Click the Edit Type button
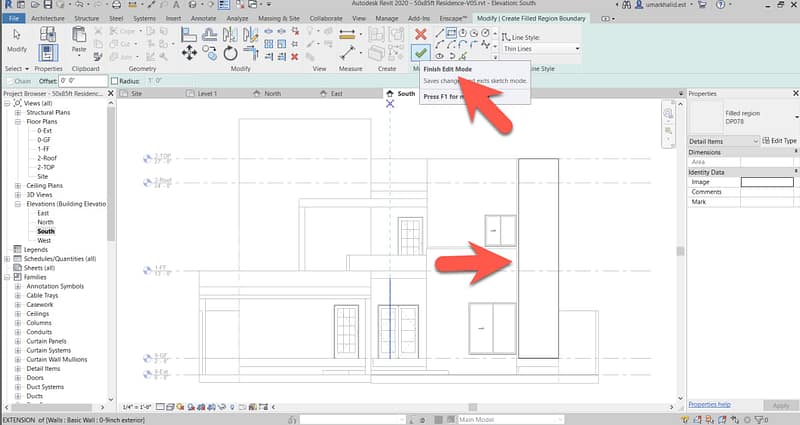The image size is (800, 425). click(780, 141)
